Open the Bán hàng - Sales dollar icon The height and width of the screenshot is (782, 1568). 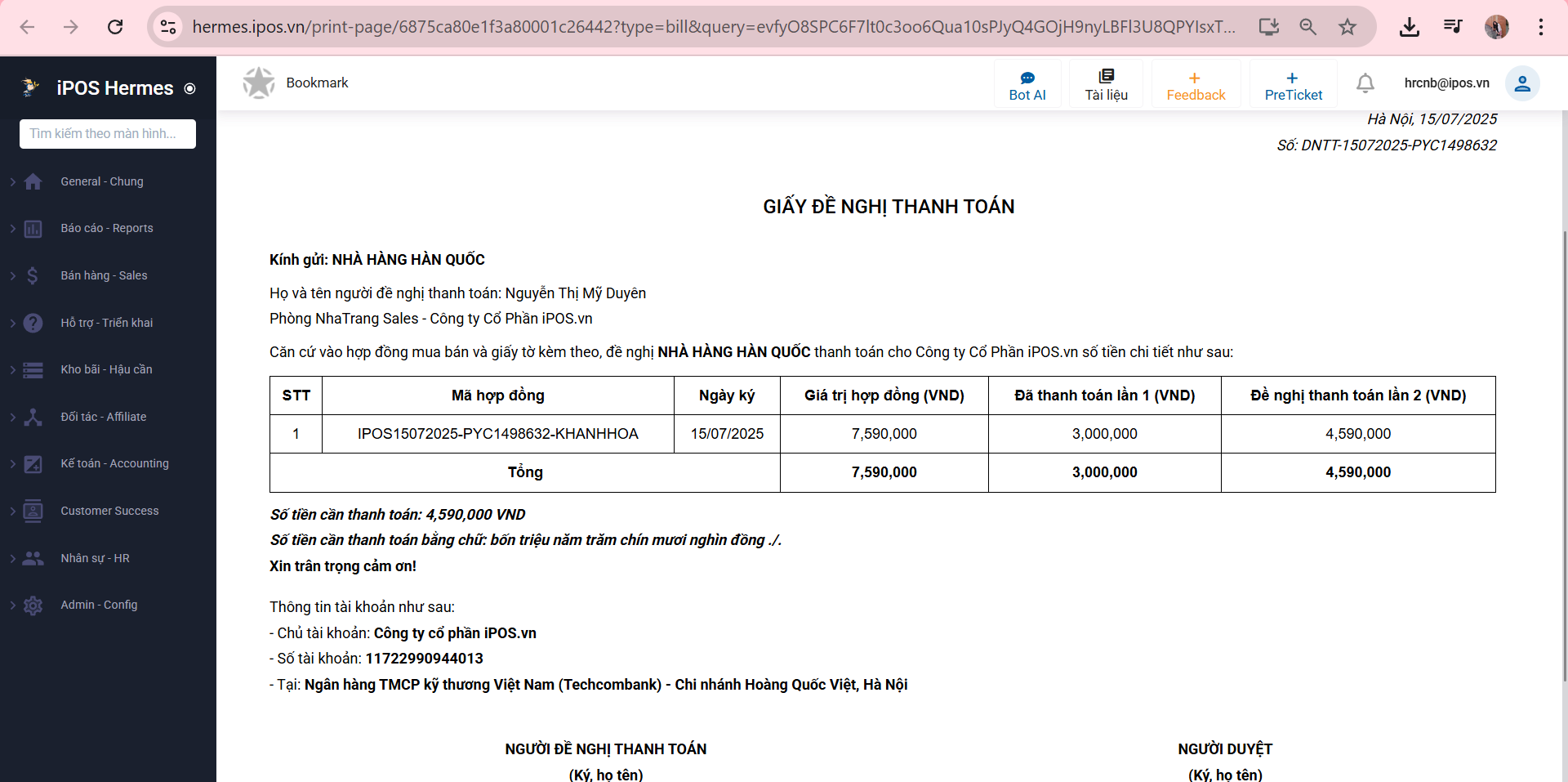tap(33, 275)
